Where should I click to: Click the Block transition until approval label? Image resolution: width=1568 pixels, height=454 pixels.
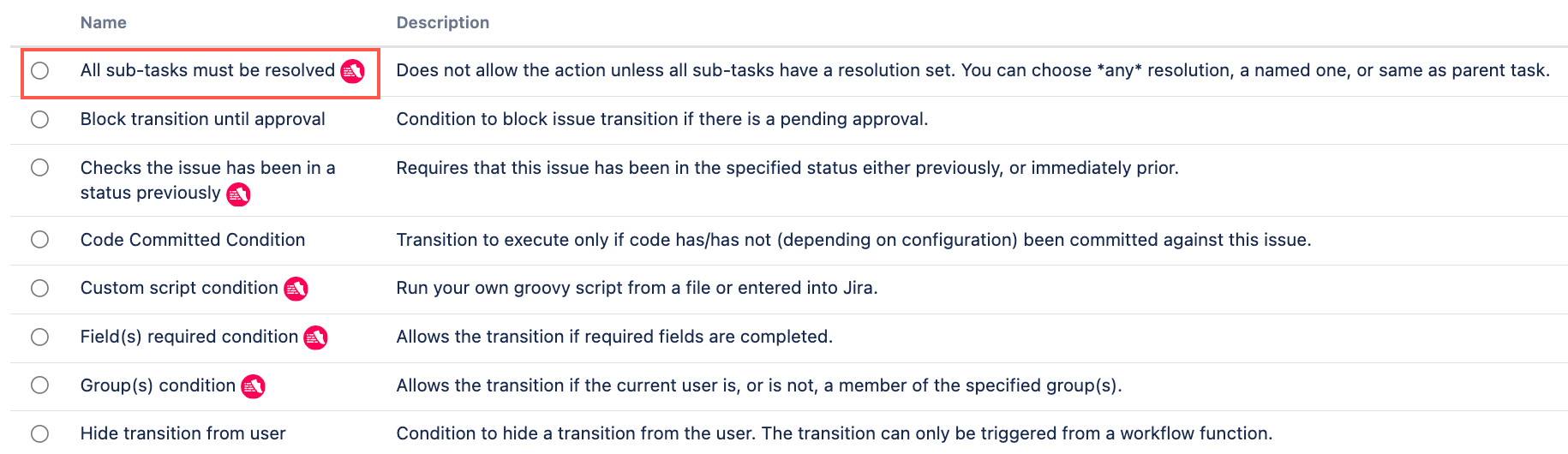[x=203, y=119]
